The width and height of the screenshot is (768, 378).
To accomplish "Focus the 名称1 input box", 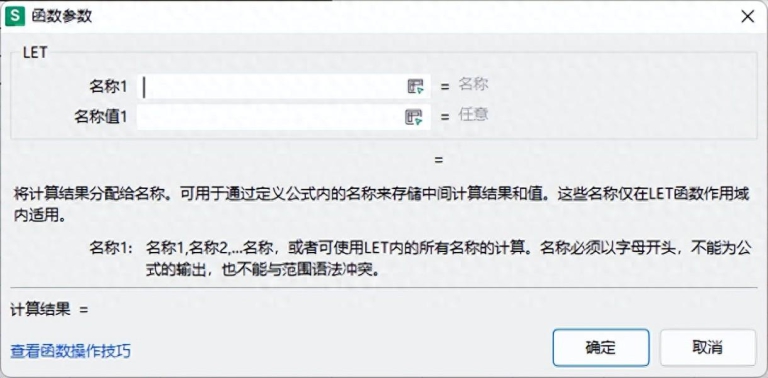I will coord(284,87).
